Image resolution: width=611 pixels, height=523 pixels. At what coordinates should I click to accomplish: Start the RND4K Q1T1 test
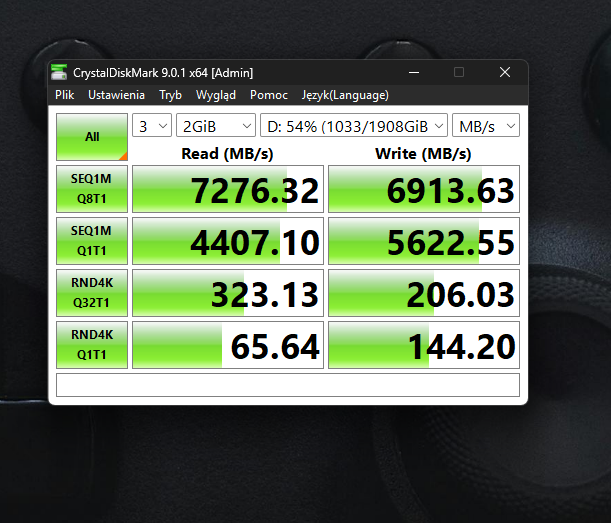tap(92, 345)
